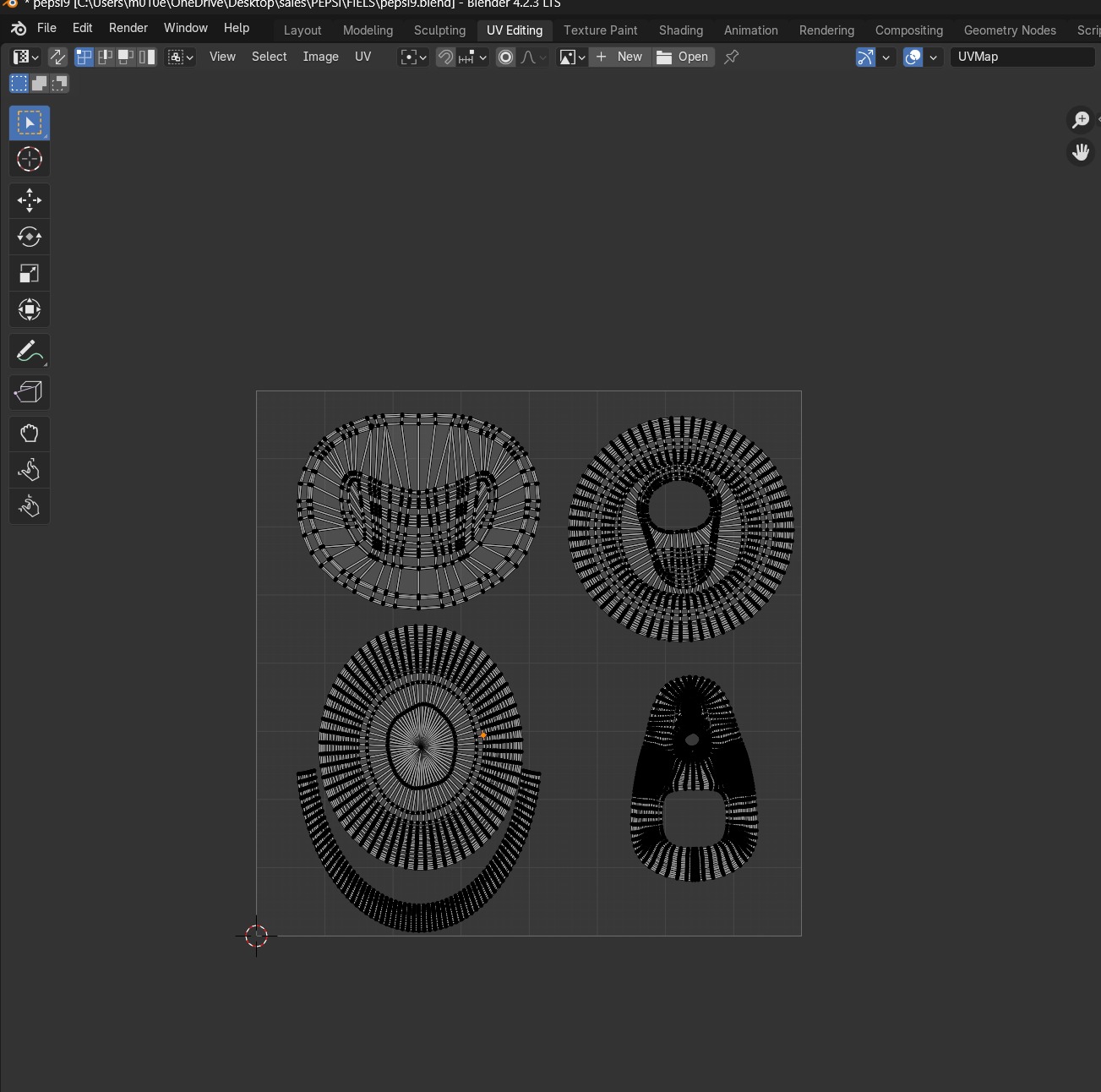Screen dimensions: 1101x1092
Task: Select the Scale tool
Action: pyautogui.click(x=30, y=274)
